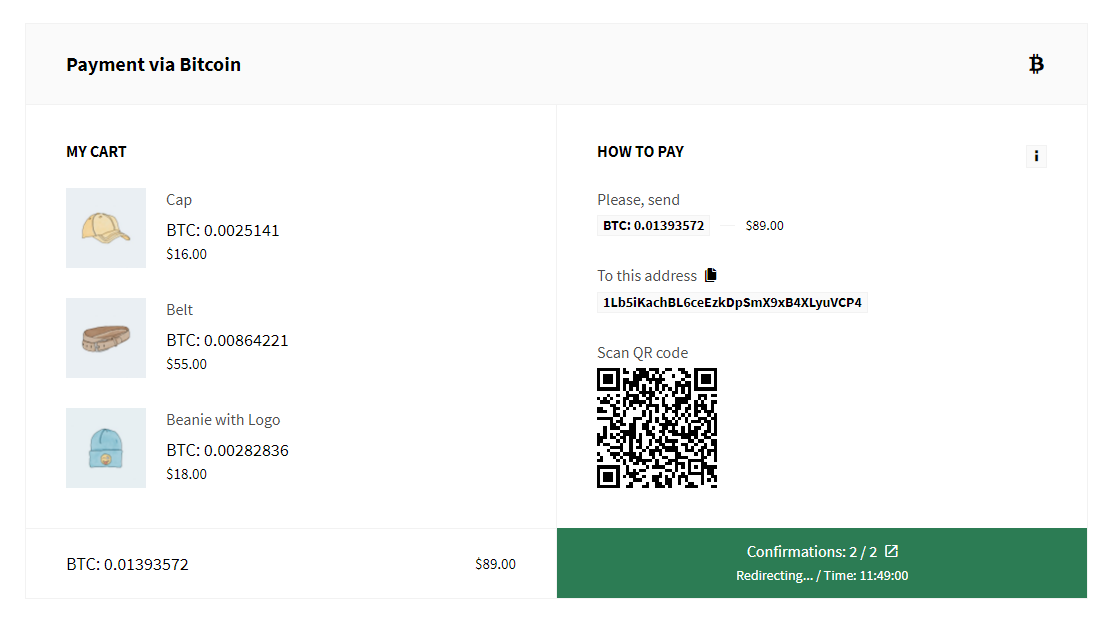
Task: Click the payment QR code image
Action: point(657,428)
